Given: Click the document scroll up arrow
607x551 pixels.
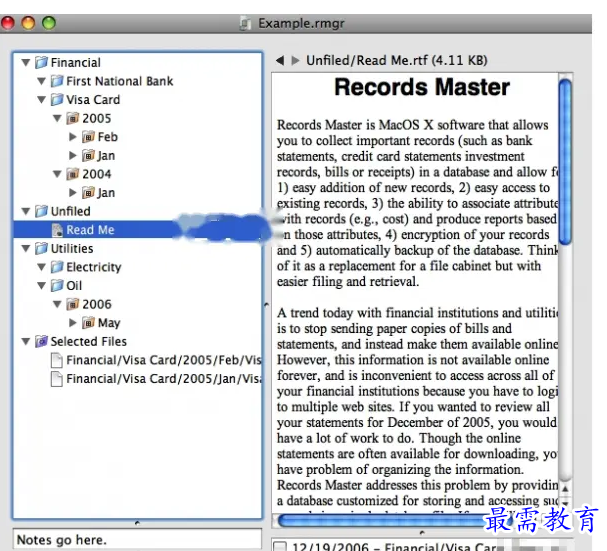Looking at the screenshot, I should (566, 489).
